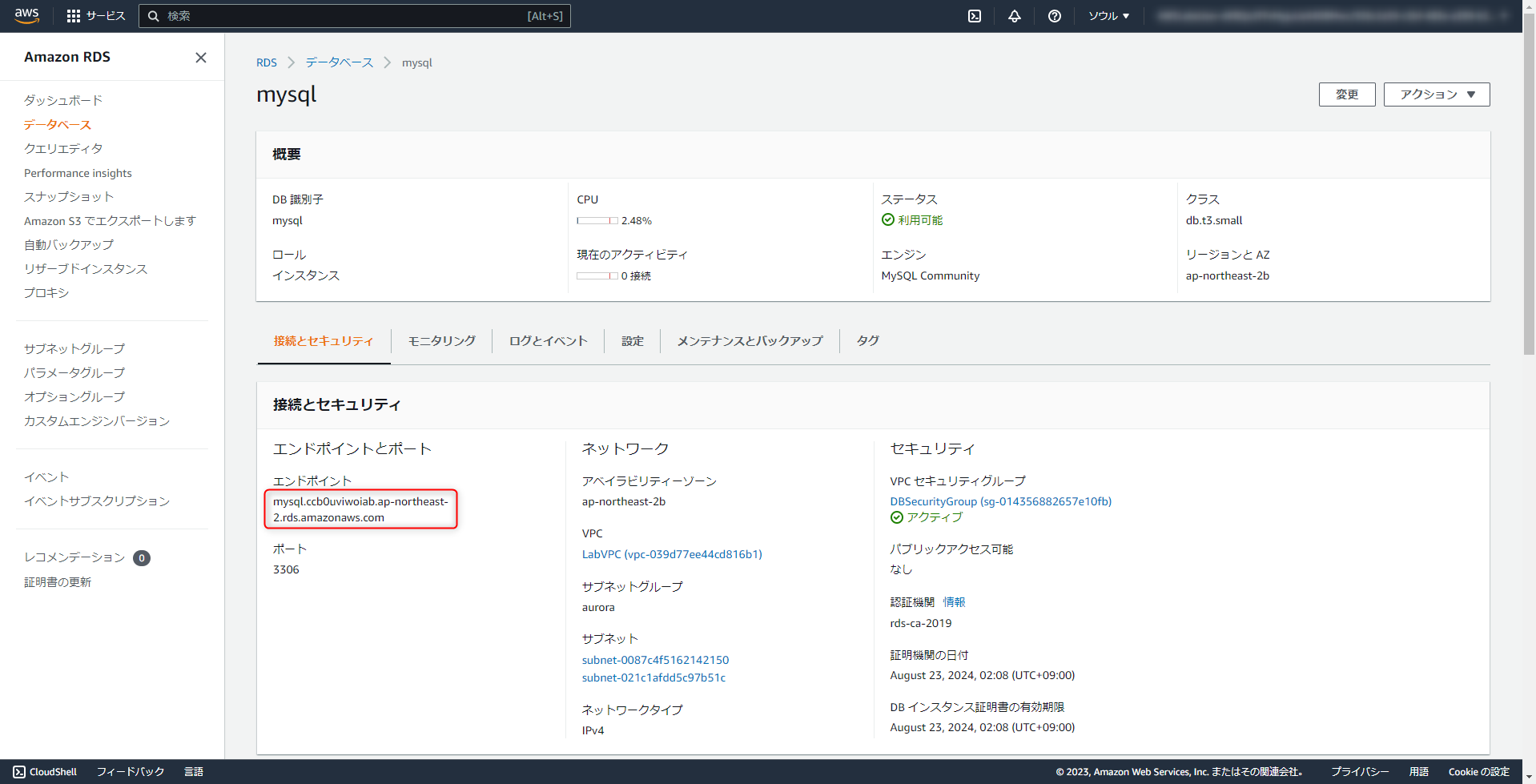The height and width of the screenshot is (784, 1536).
Task: Select パラメータグループ in the sidebar
Action: [74, 372]
